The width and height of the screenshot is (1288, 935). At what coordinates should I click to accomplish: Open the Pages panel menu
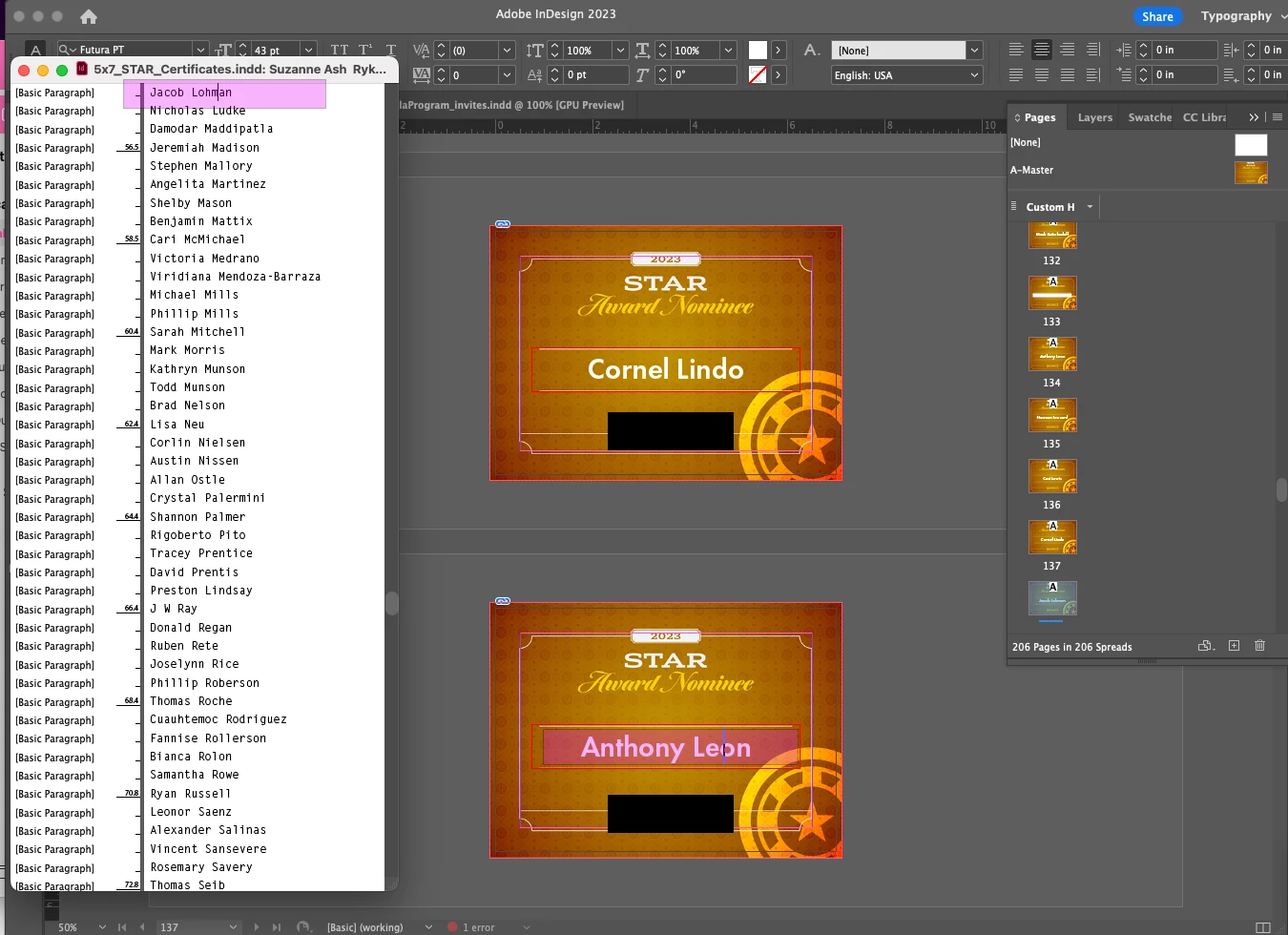(1278, 117)
